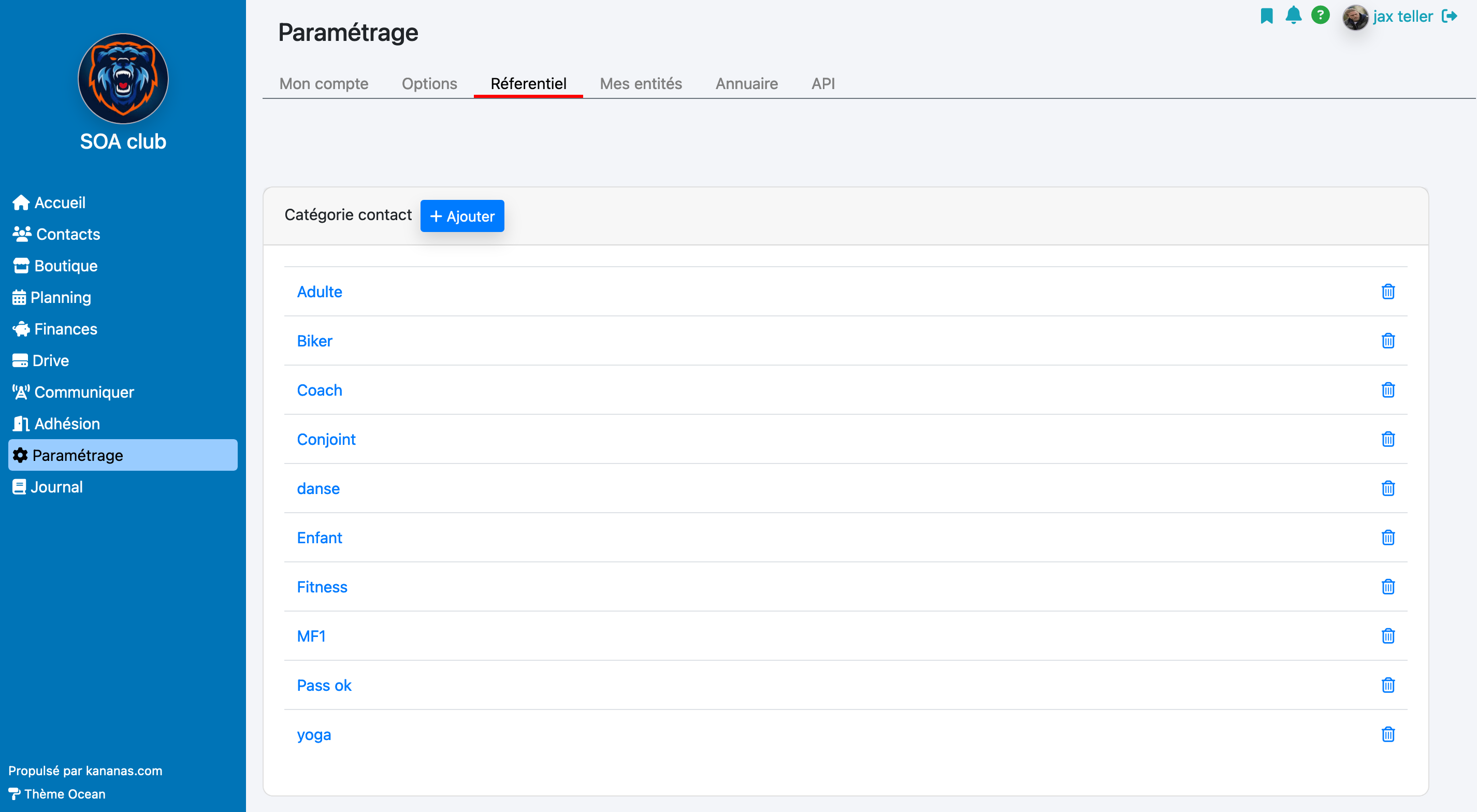Click the bookmark icon in top bar
Screen dimensions: 1477x812
[1267, 16]
